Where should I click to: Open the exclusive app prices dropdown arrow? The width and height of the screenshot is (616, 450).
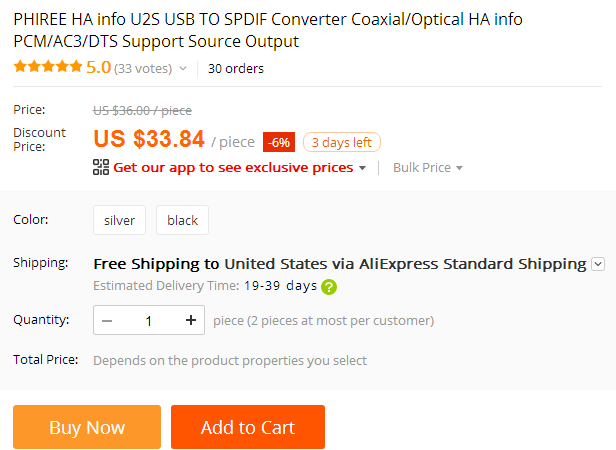click(362, 168)
